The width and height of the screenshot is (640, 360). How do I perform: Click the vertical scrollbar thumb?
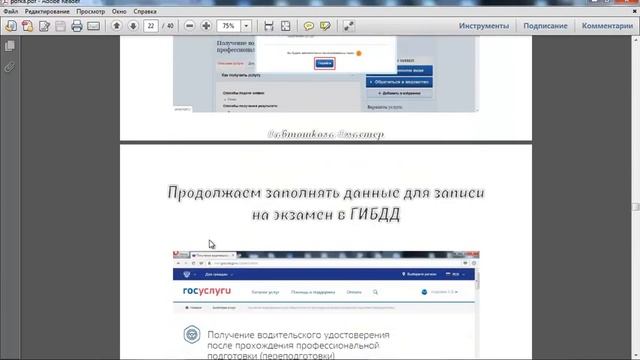(636, 207)
